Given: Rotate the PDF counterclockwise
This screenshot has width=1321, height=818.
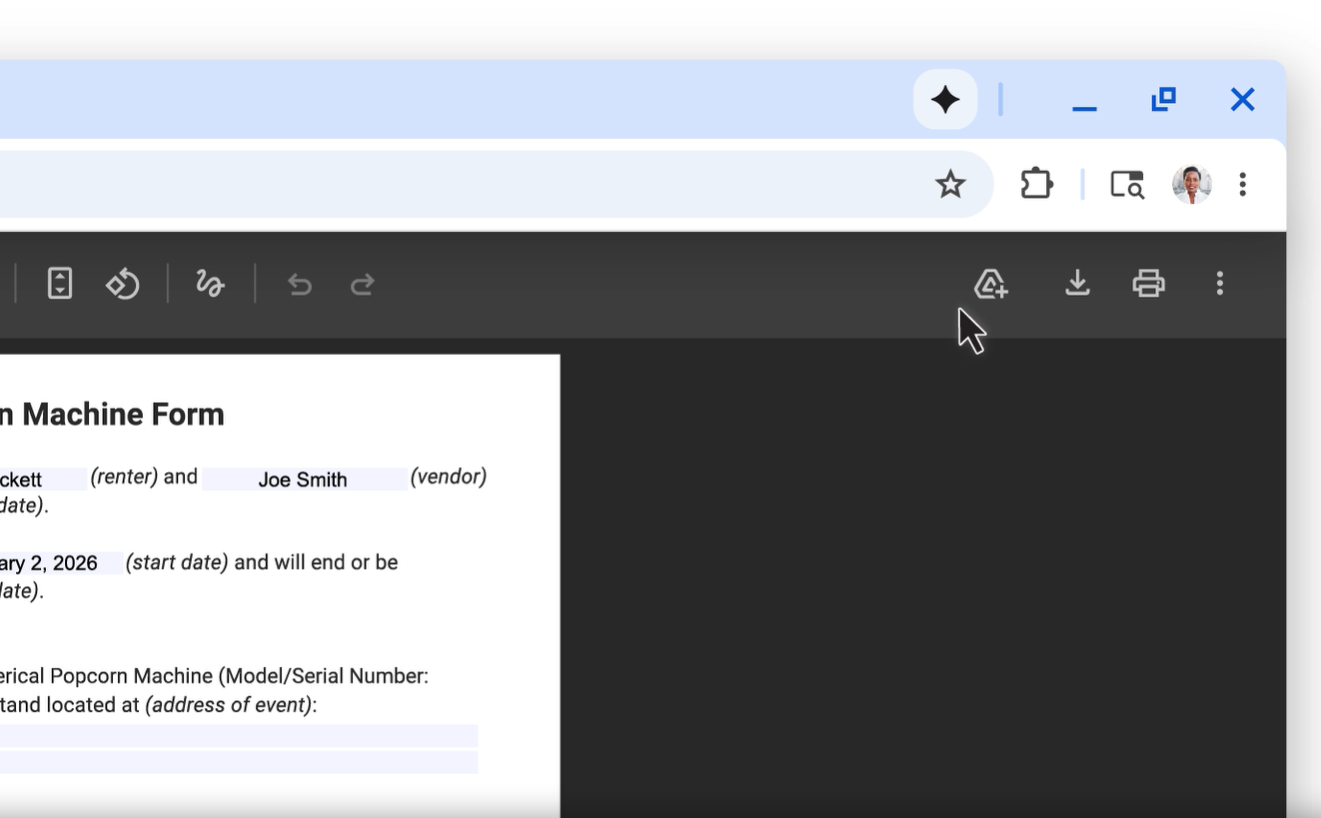Looking at the screenshot, I should (x=122, y=284).
